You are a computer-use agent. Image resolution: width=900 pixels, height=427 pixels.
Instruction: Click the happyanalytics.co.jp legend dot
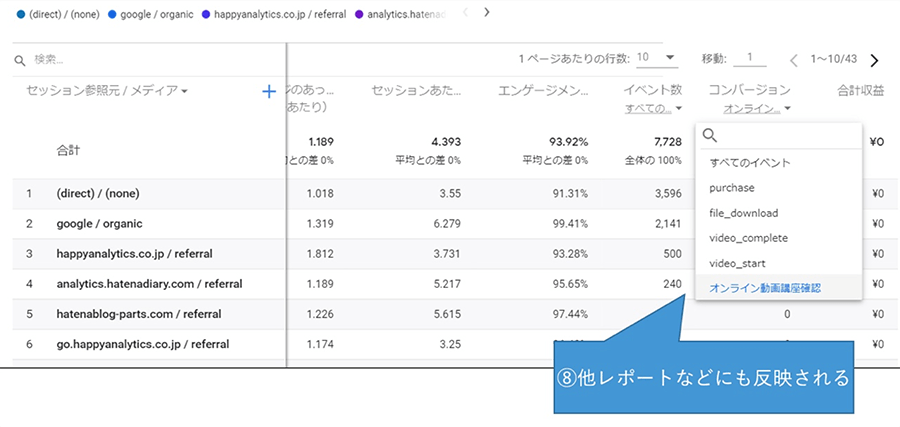click(206, 14)
